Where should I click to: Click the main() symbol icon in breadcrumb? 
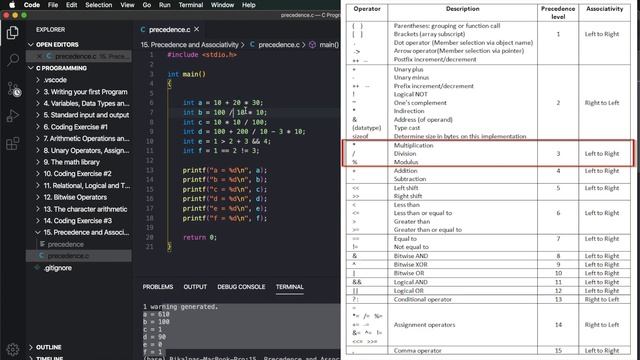click(312, 44)
